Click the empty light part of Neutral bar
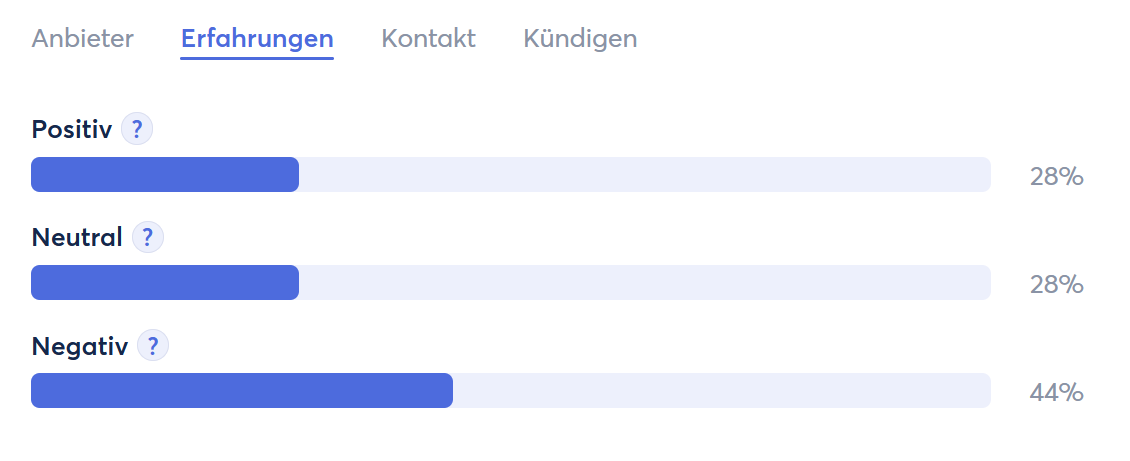The width and height of the screenshot is (1130, 461). tap(645, 282)
